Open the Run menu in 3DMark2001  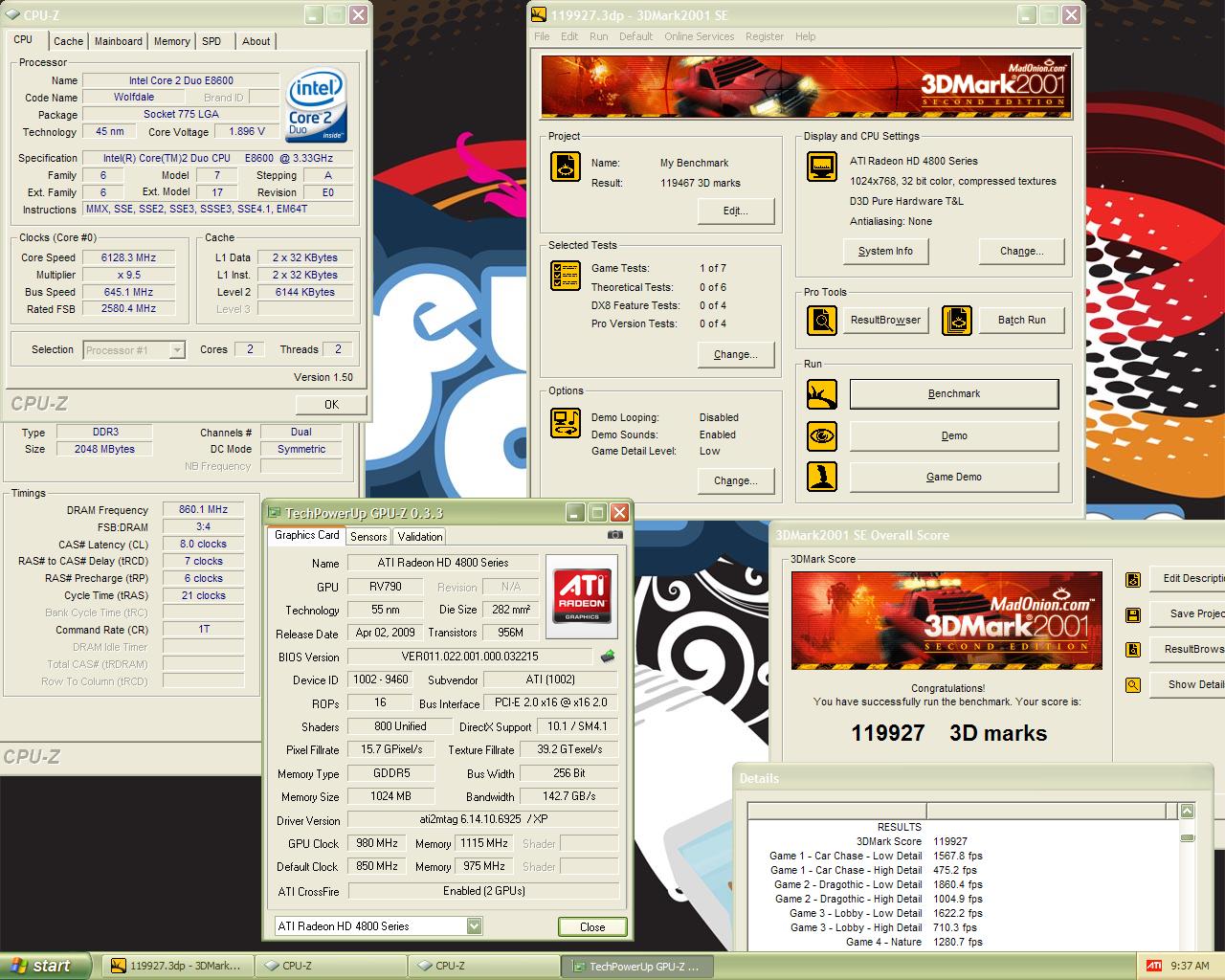point(599,36)
